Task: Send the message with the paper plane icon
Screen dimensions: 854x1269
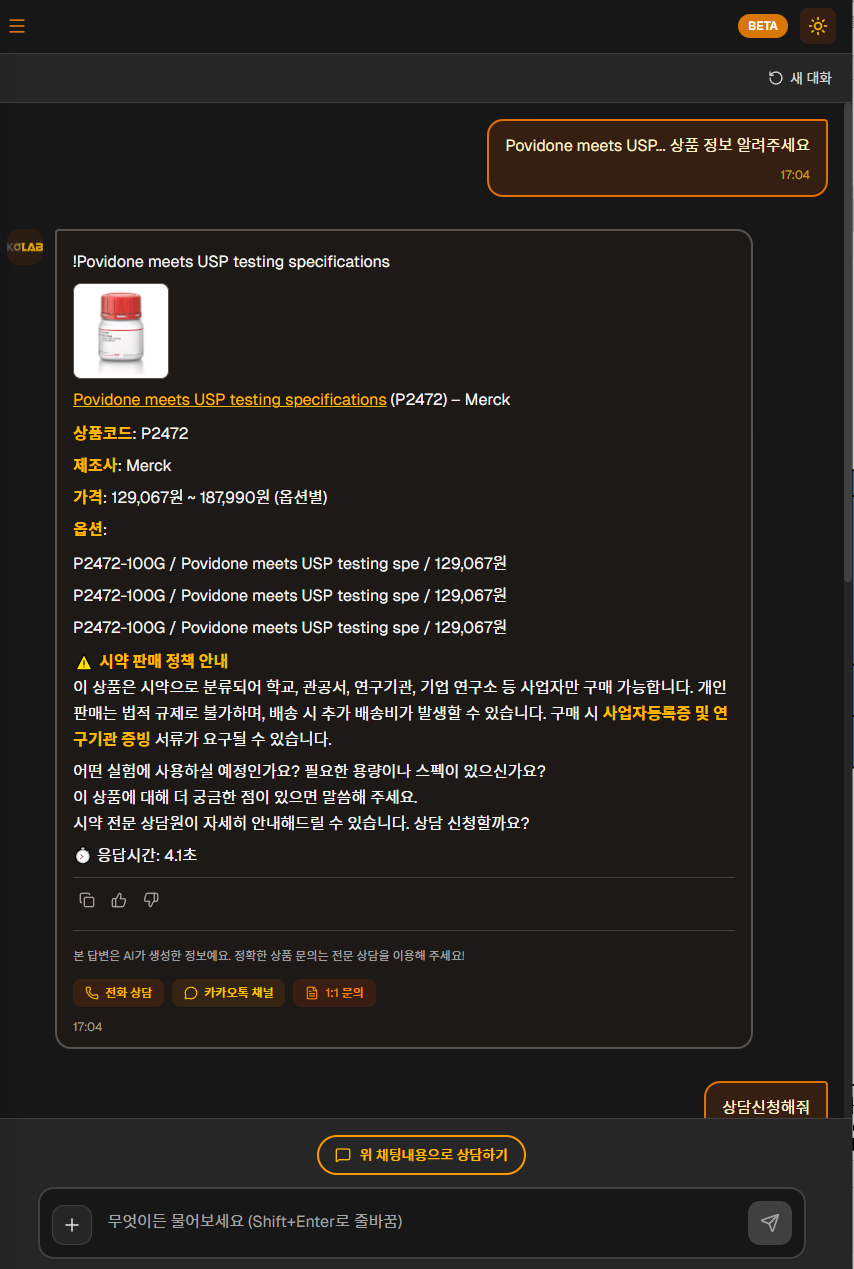Action: click(769, 1223)
